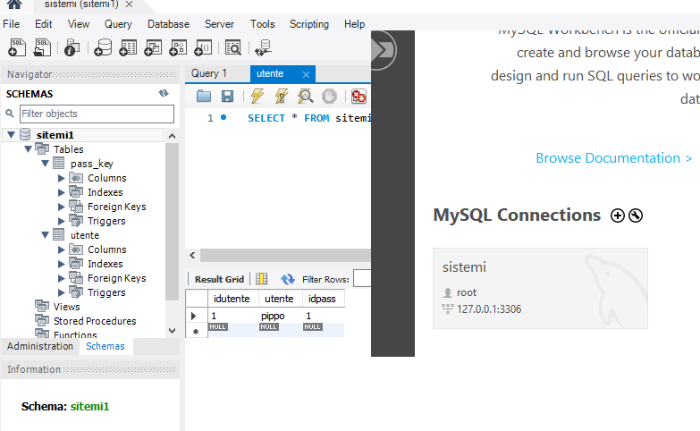Open the Scripting menu
Screen dimensions: 700x431
point(309,24)
